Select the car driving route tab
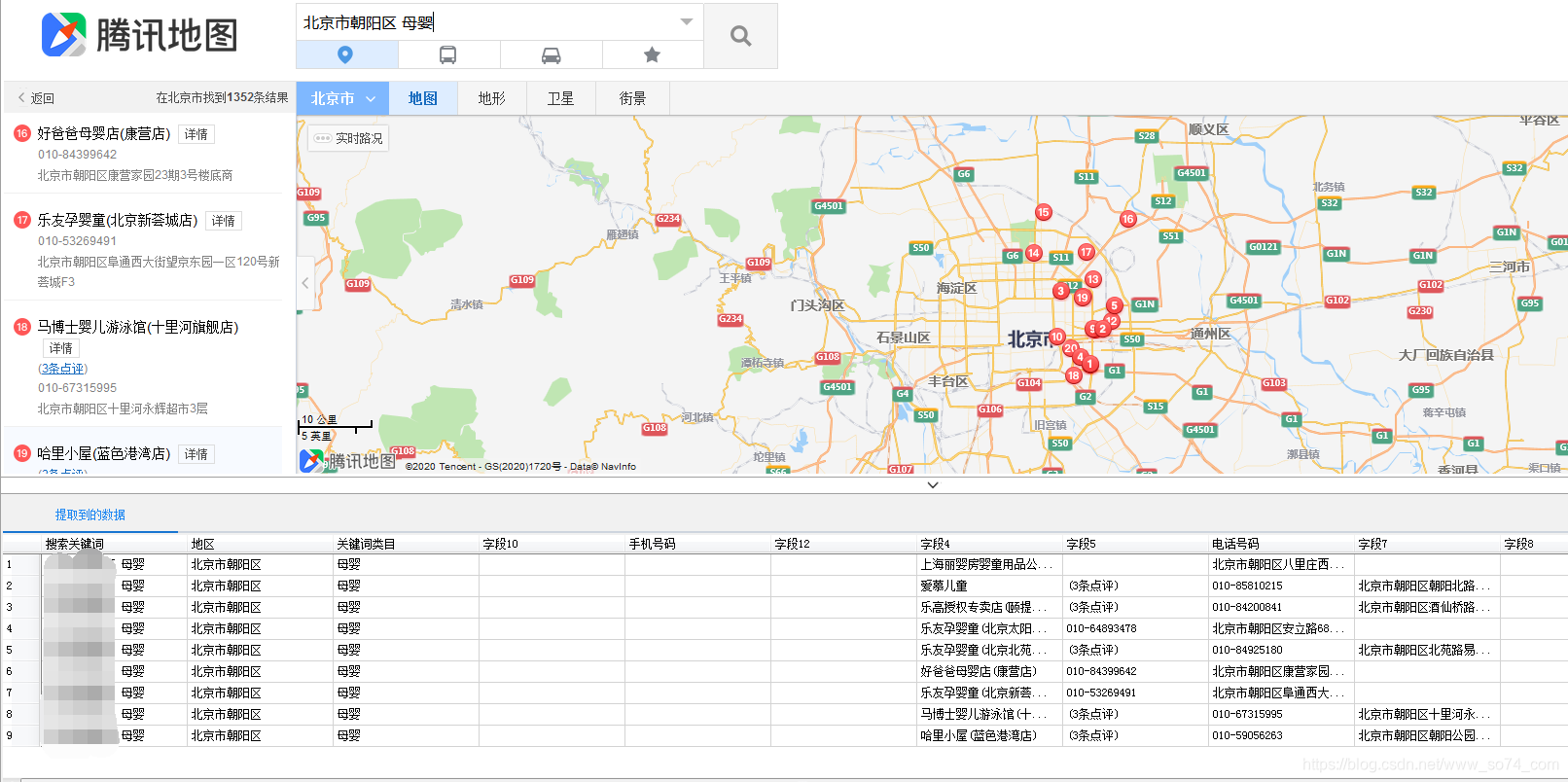The width and height of the screenshot is (1568, 782). pos(551,54)
